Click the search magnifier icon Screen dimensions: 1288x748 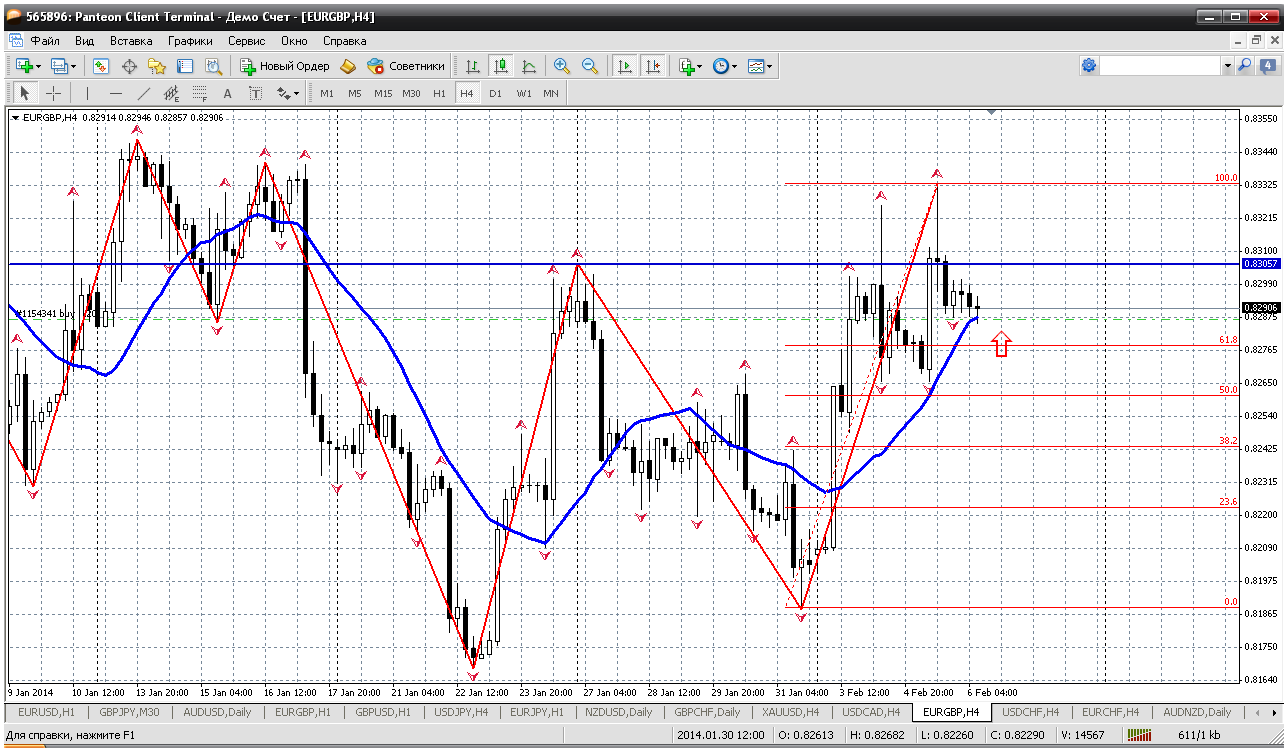1245,65
